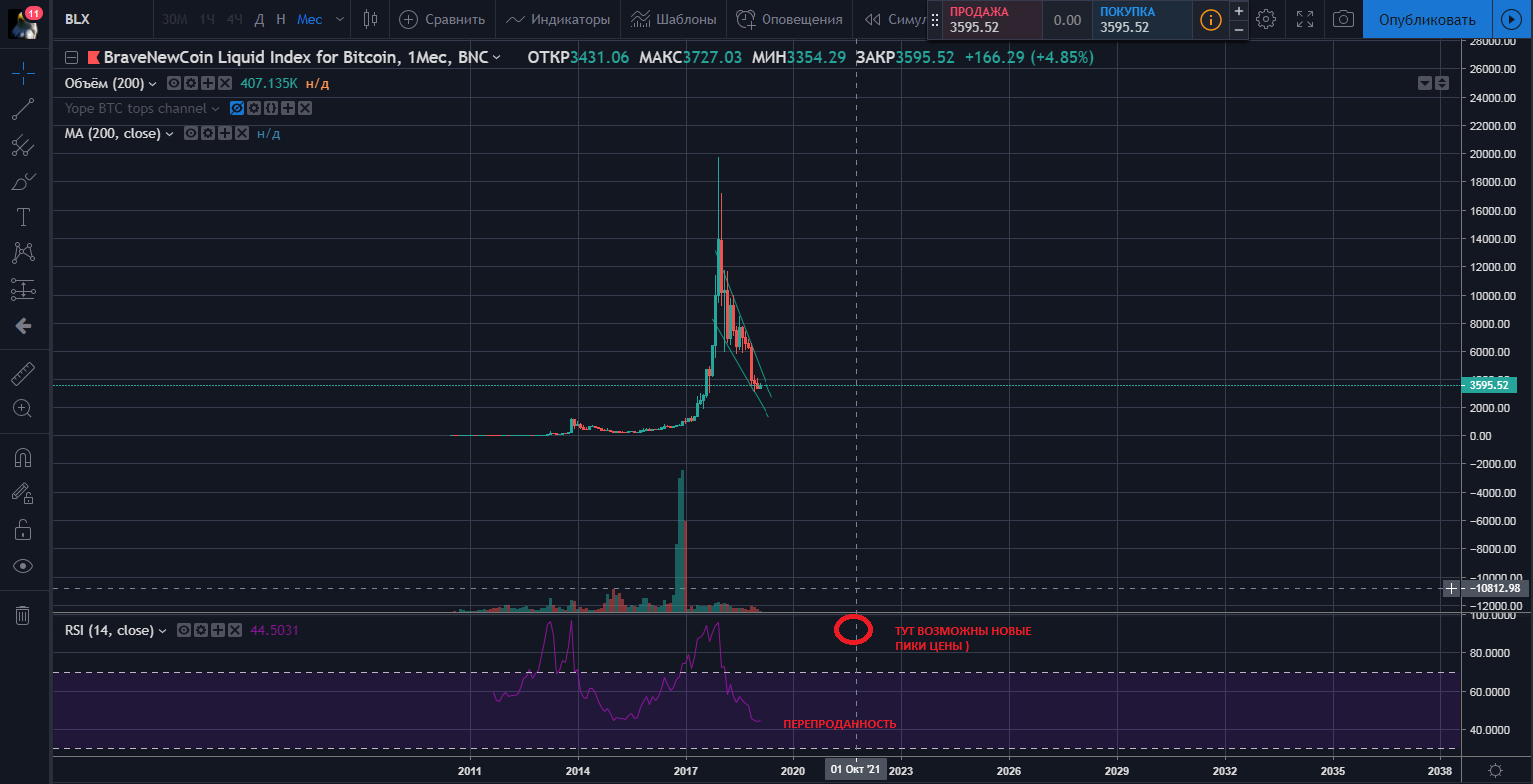Expand the Yope BTC tops channel menu

(x=215, y=109)
